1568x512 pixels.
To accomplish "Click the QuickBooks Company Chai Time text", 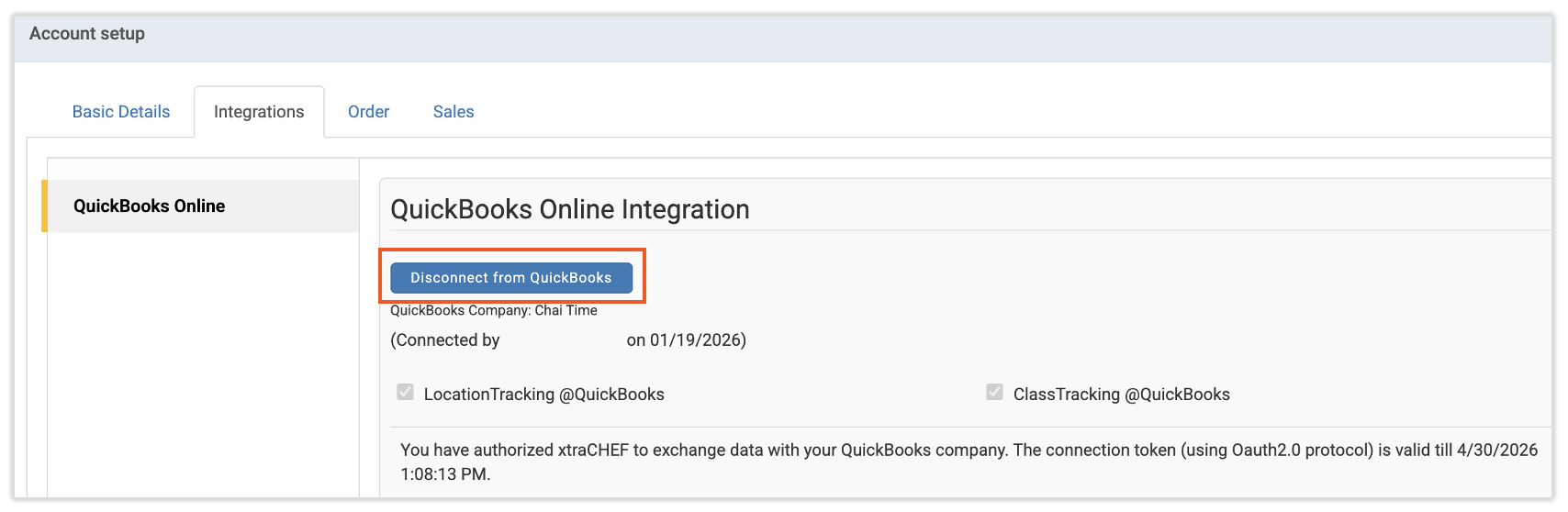I will [x=494, y=311].
